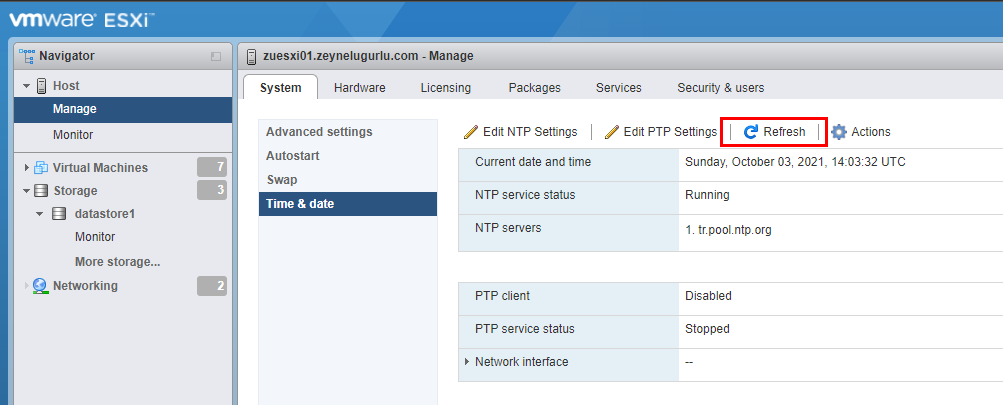Select datastore1 in Navigator
Image resolution: width=1003 pixels, height=405 pixels.
103,214
